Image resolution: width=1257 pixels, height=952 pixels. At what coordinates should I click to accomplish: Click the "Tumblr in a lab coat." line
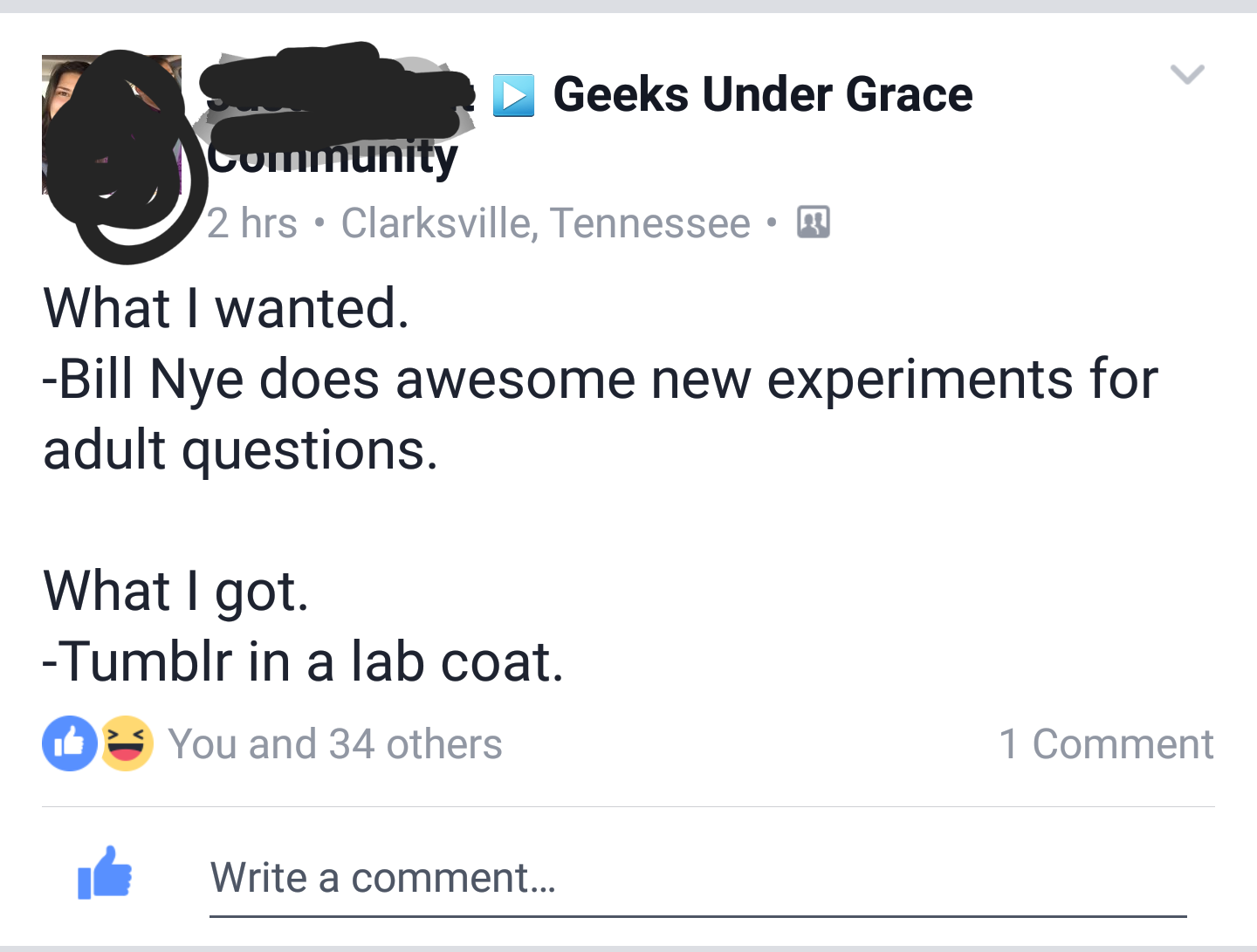pos(303,661)
